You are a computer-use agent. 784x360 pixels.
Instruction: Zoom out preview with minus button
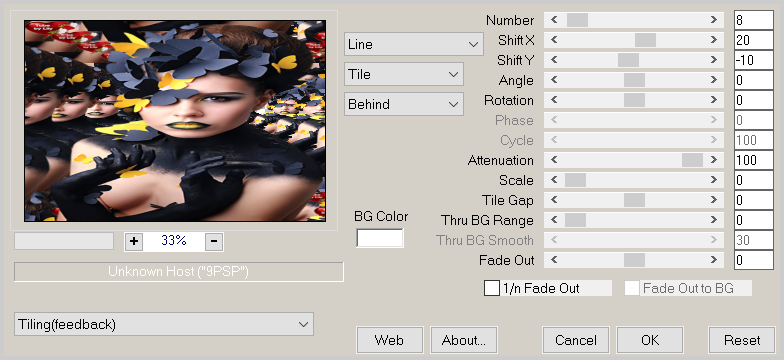(214, 241)
